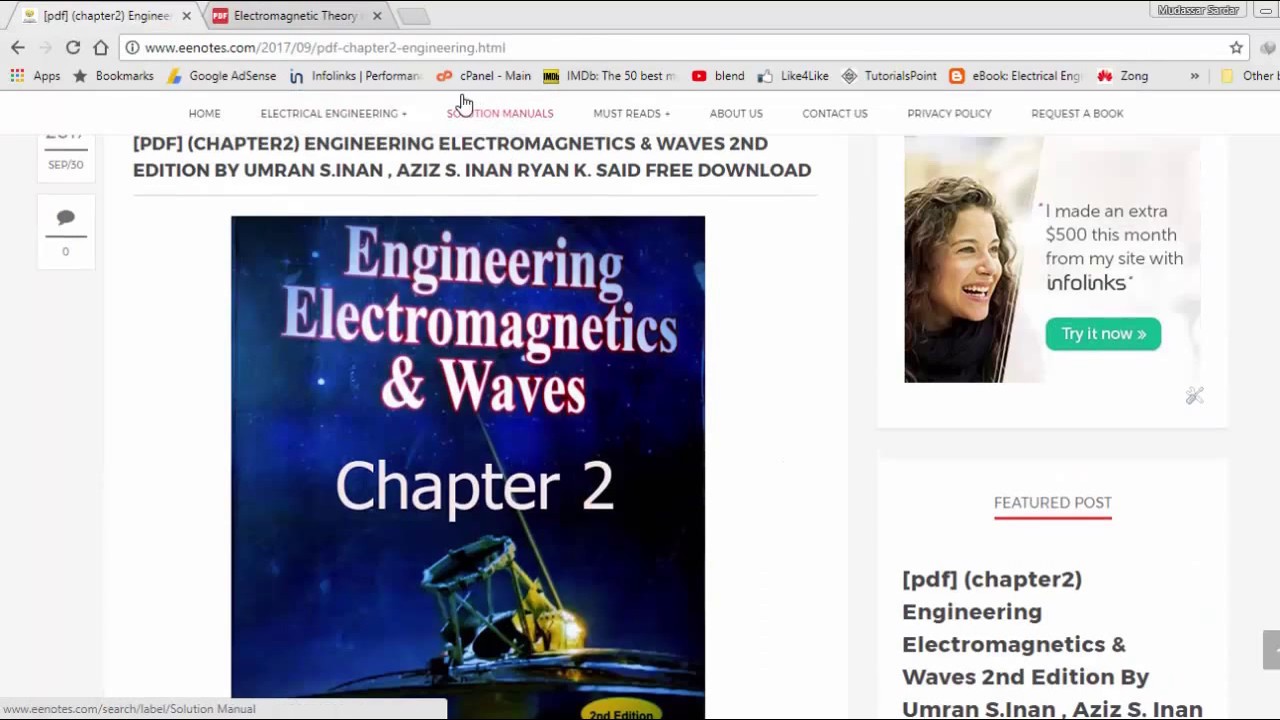Click the scroll-to-top button at right edge

point(1271,650)
